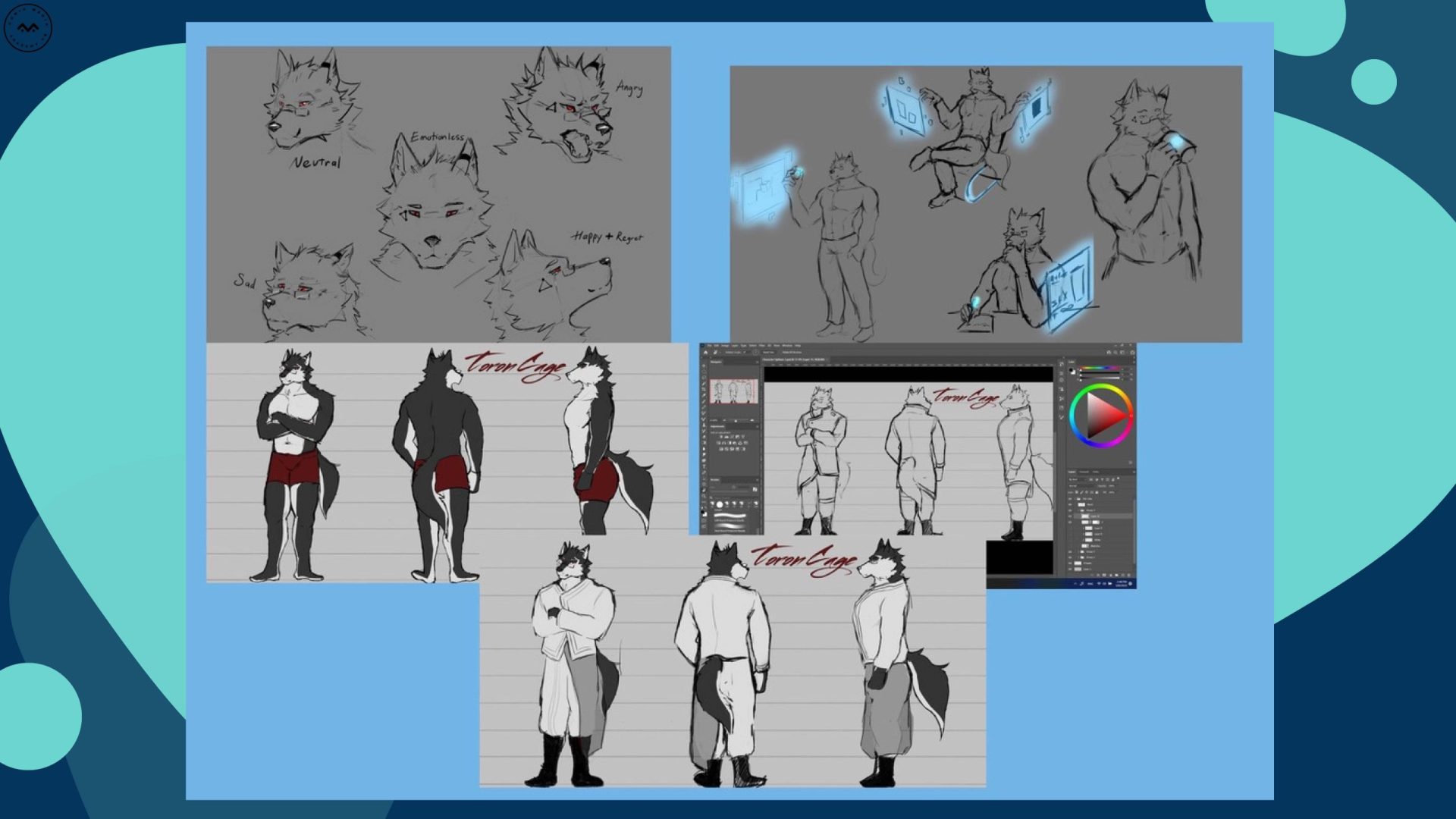Click the circular logo at top-left corner
Screen dimensions: 1456x819
point(28,28)
